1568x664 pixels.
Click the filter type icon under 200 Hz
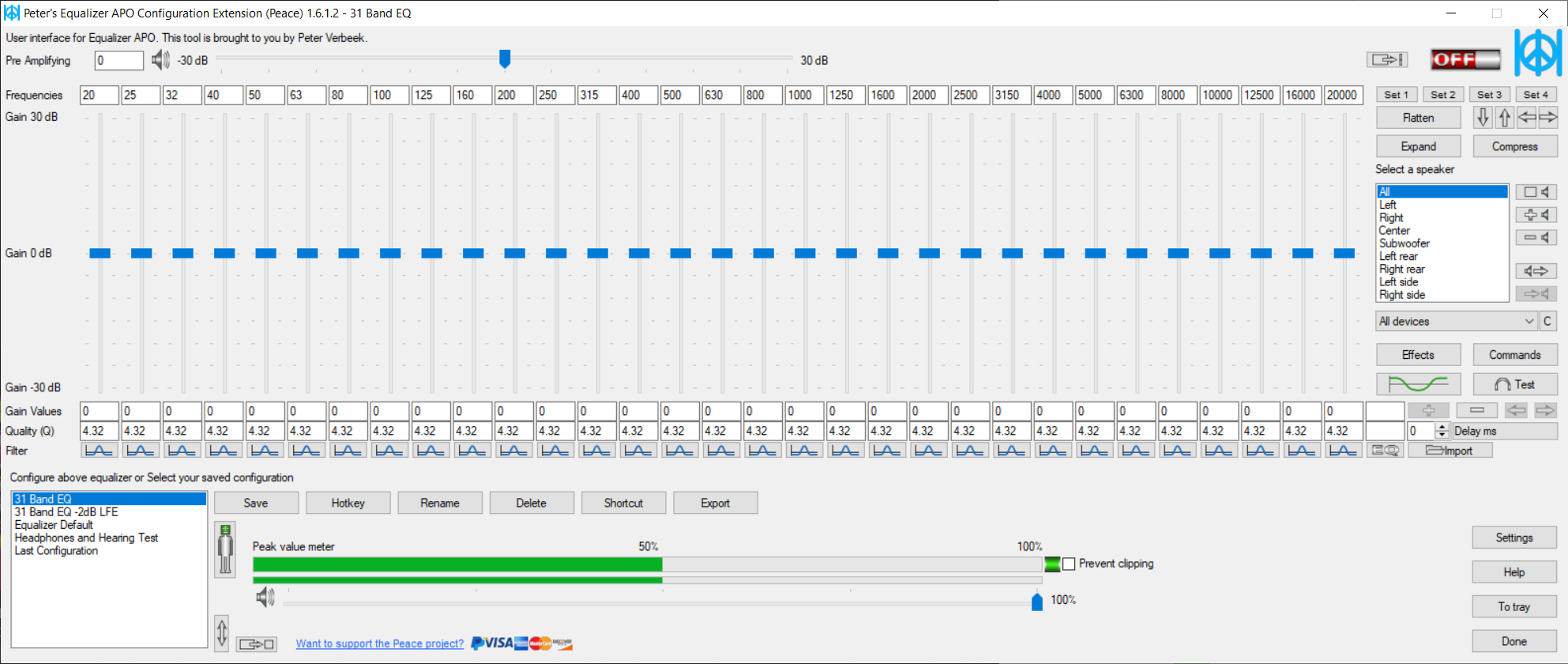pyautogui.click(x=513, y=451)
